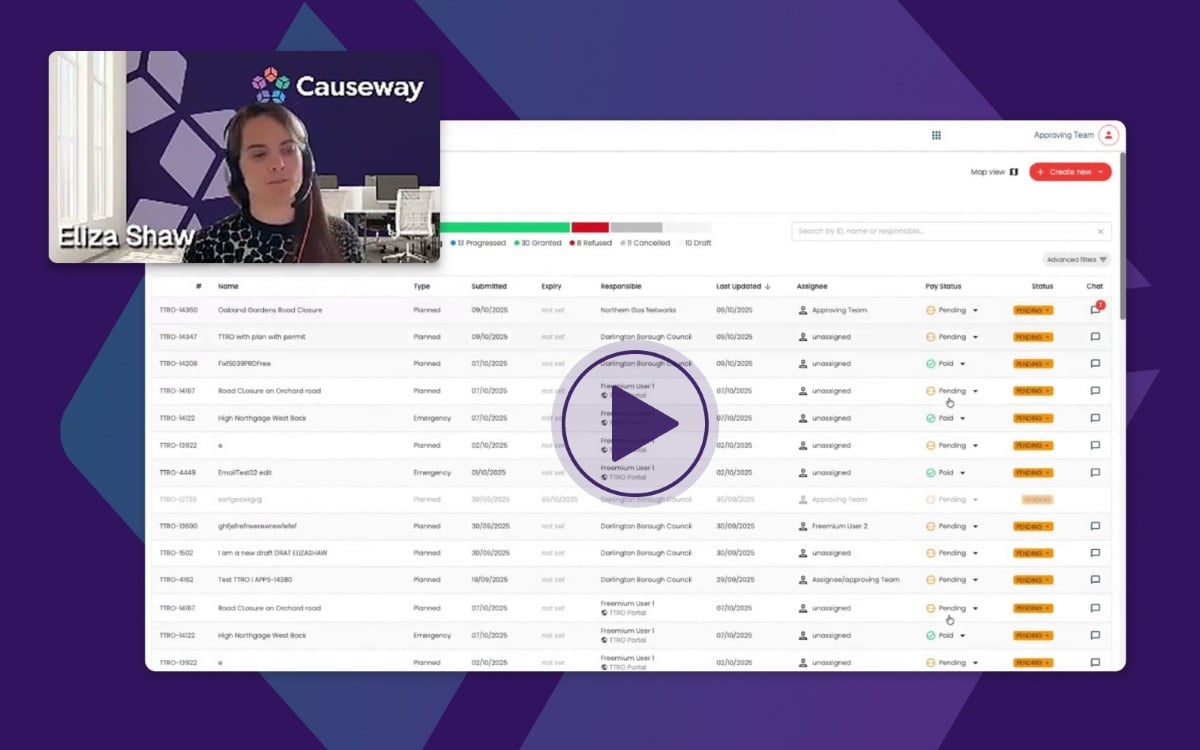1200x750 pixels.
Task: Click assignee person icon on TTRO-14347 row
Action: [x=803, y=337]
